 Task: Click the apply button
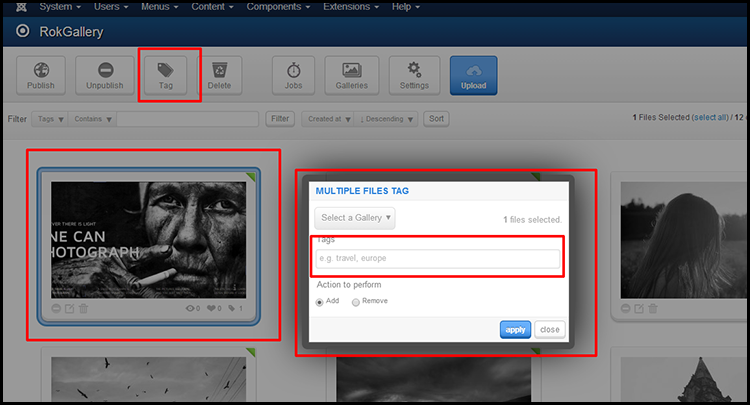[515, 329]
